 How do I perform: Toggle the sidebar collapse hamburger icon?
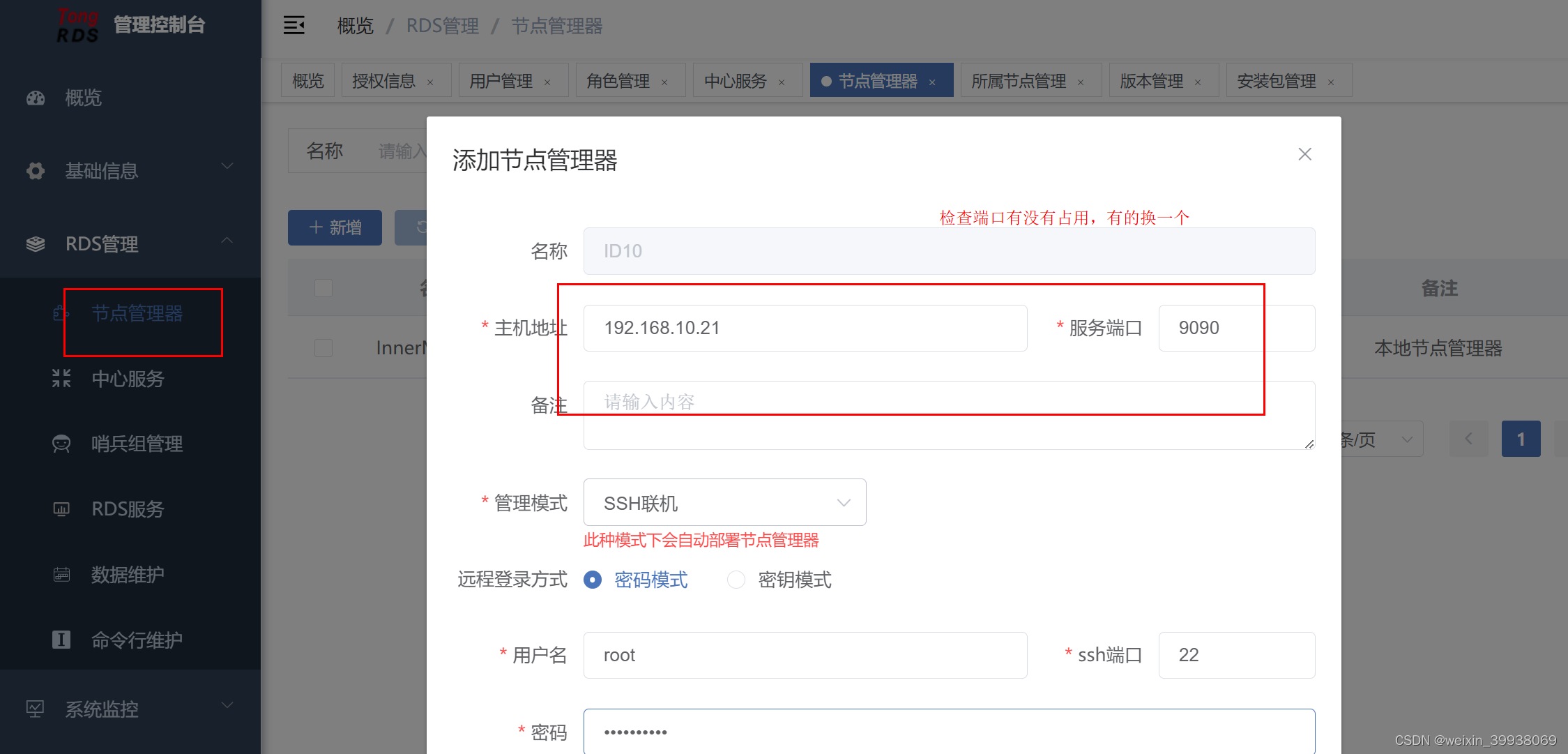(294, 26)
